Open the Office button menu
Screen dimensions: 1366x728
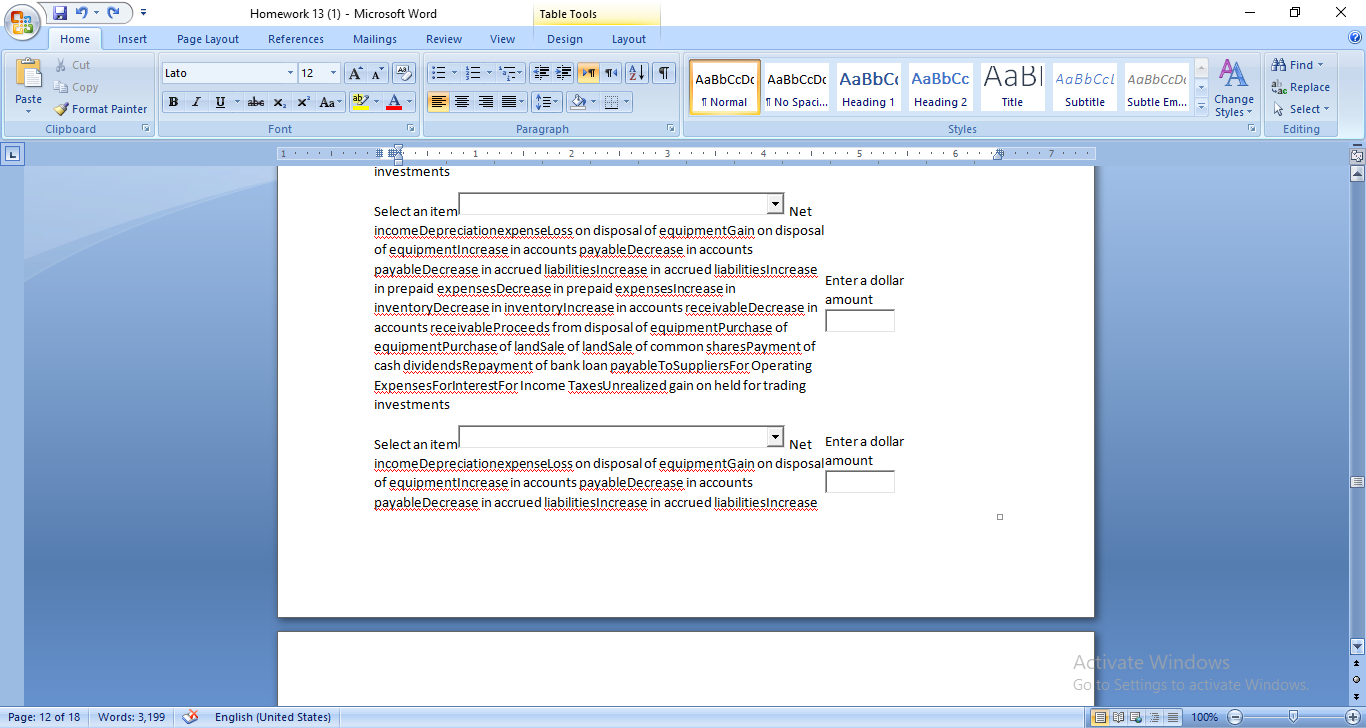coord(22,20)
